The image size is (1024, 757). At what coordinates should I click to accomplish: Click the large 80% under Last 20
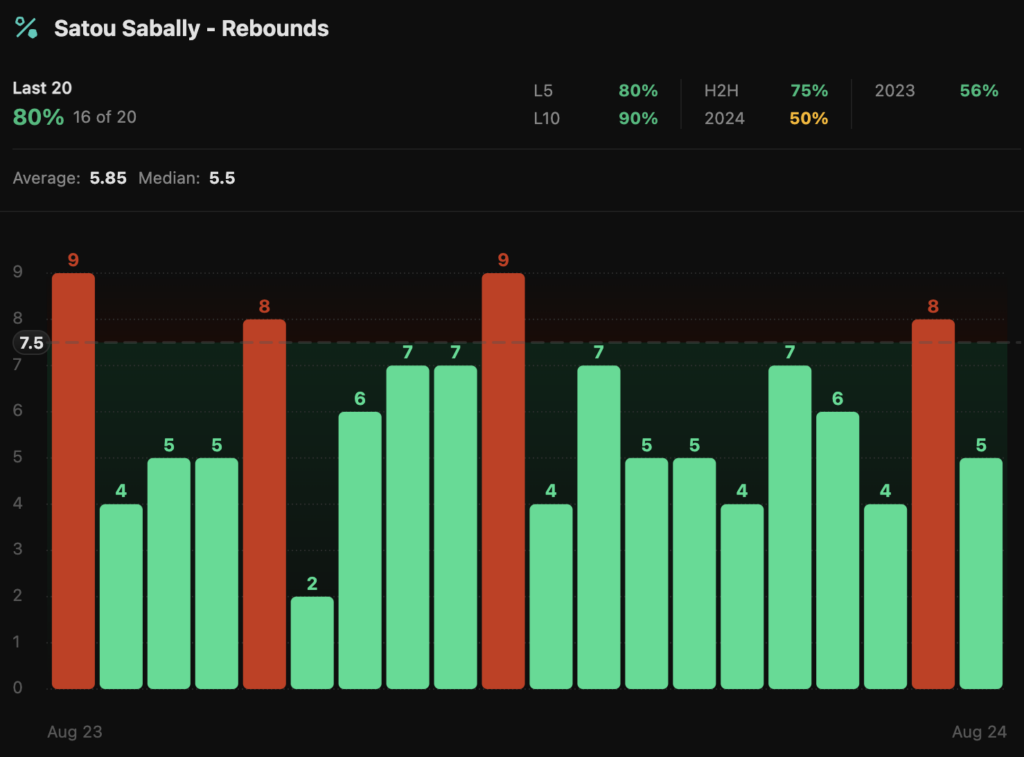point(39,118)
